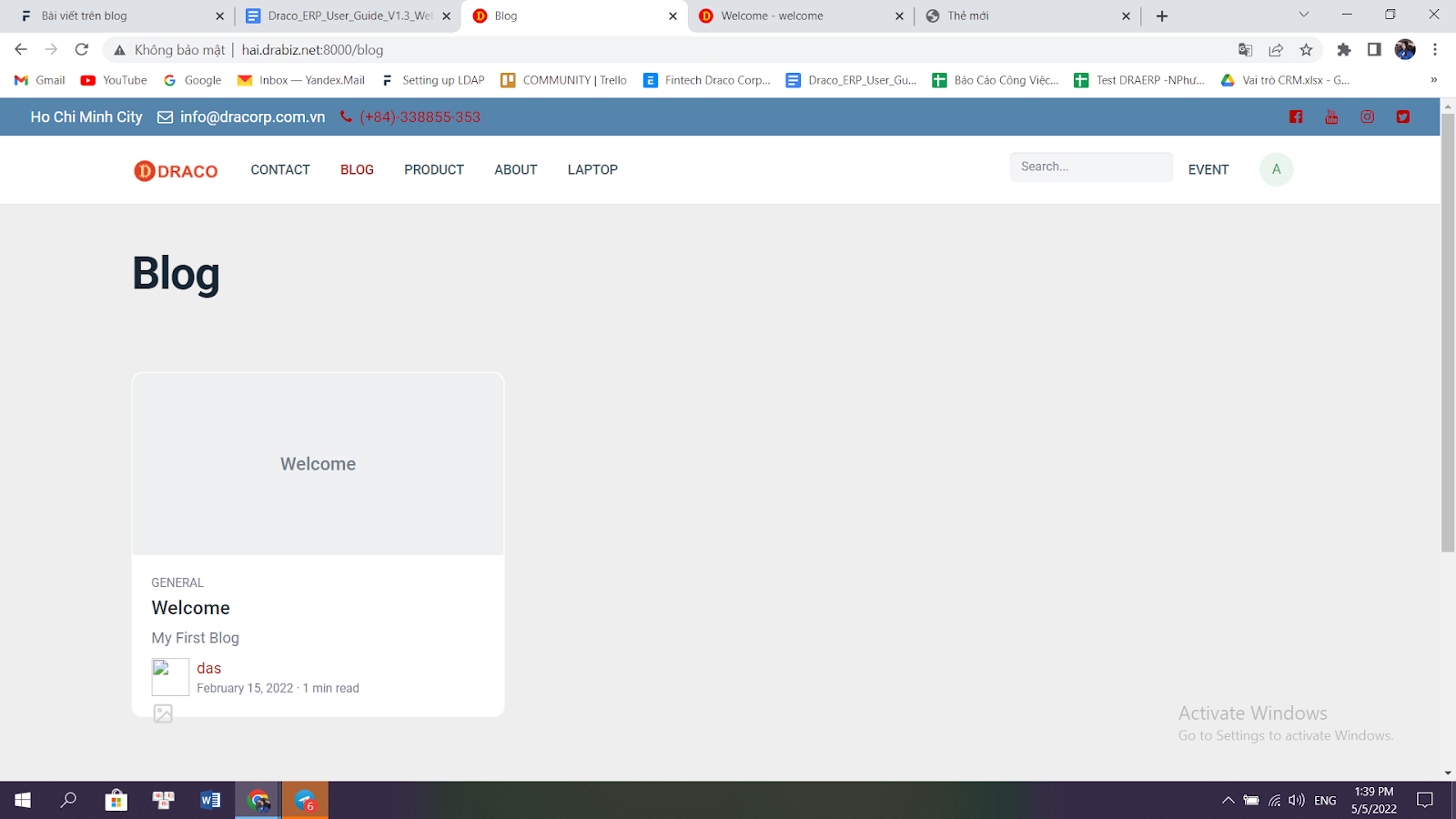Open taskbar search
Screen dimensions: 1456x819
coord(68,800)
